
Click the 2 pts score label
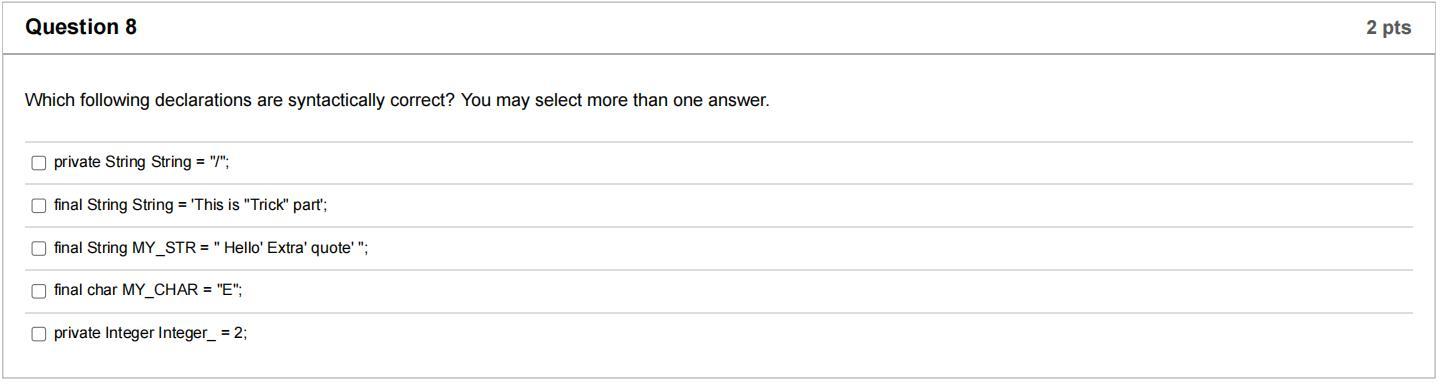tap(1389, 28)
